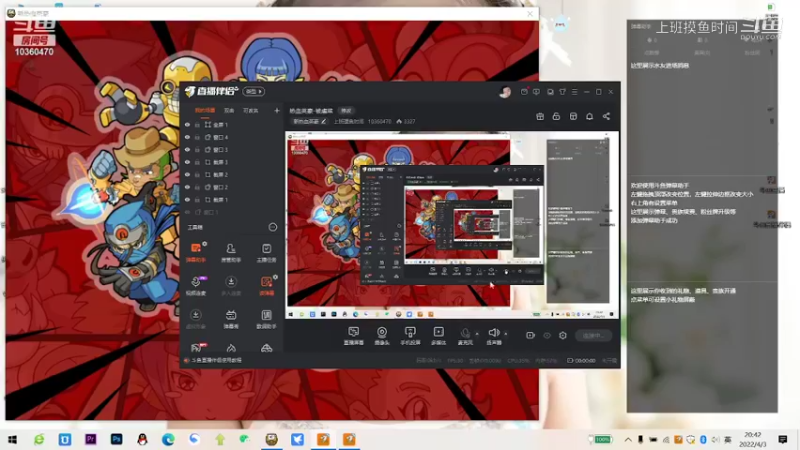
Task: Open the download tool in third toolbox row
Action: click(x=196, y=319)
